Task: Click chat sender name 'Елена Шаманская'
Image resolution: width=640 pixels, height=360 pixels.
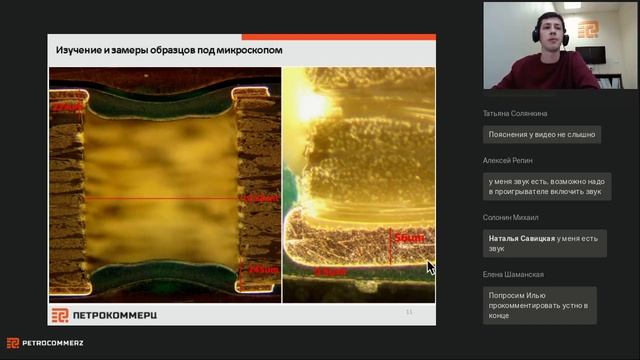Action: [x=513, y=274]
